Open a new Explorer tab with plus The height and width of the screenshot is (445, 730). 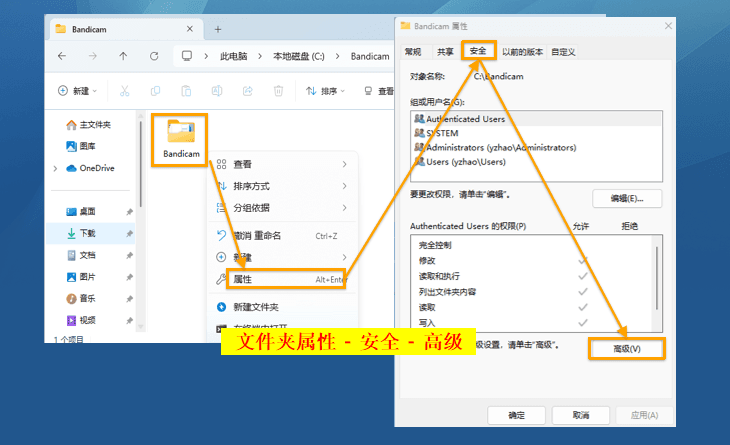(x=217, y=29)
